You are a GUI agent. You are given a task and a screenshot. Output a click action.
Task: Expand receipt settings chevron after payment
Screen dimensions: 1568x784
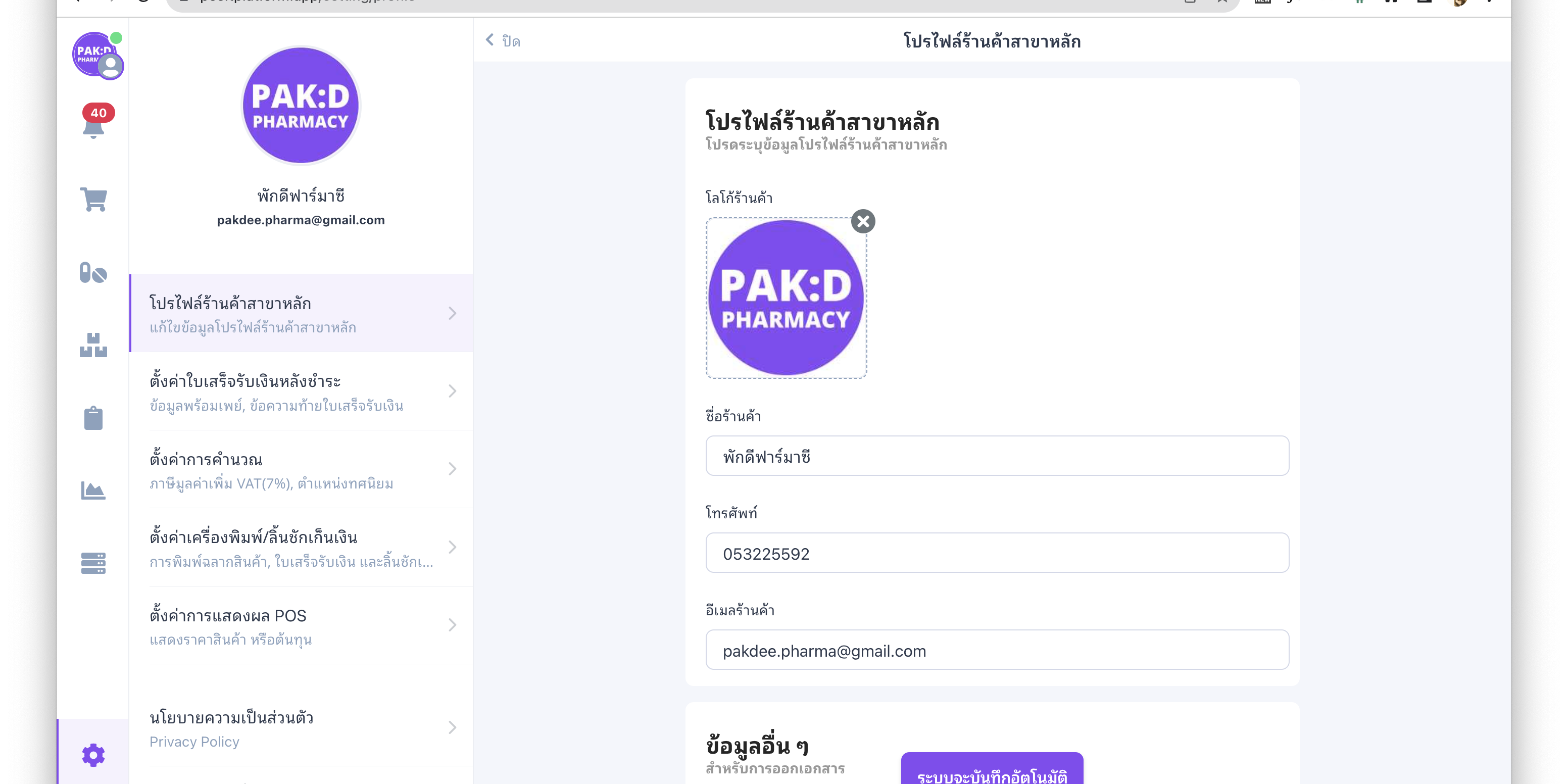452,391
